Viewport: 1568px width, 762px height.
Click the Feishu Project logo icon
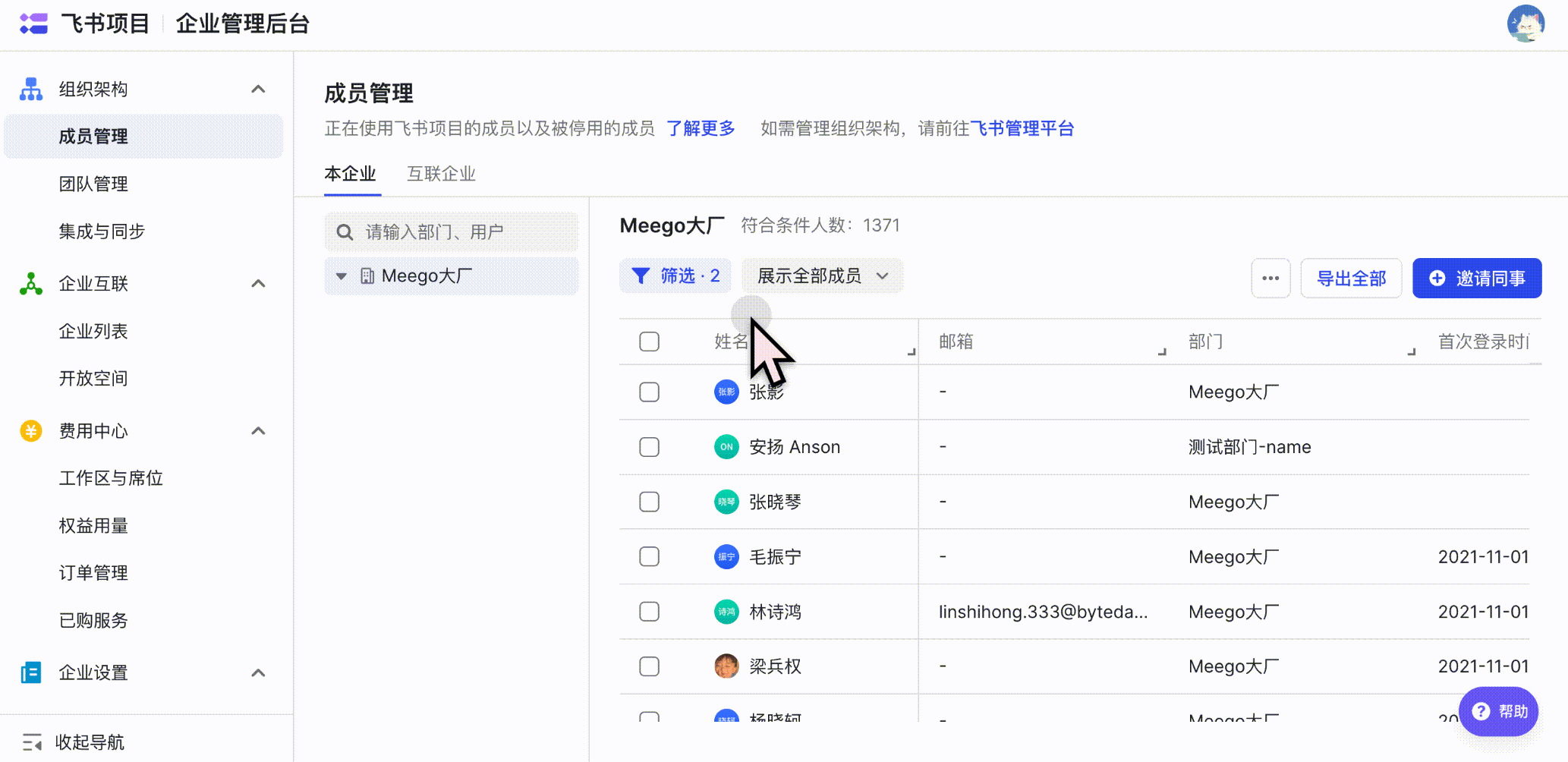click(x=33, y=24)
